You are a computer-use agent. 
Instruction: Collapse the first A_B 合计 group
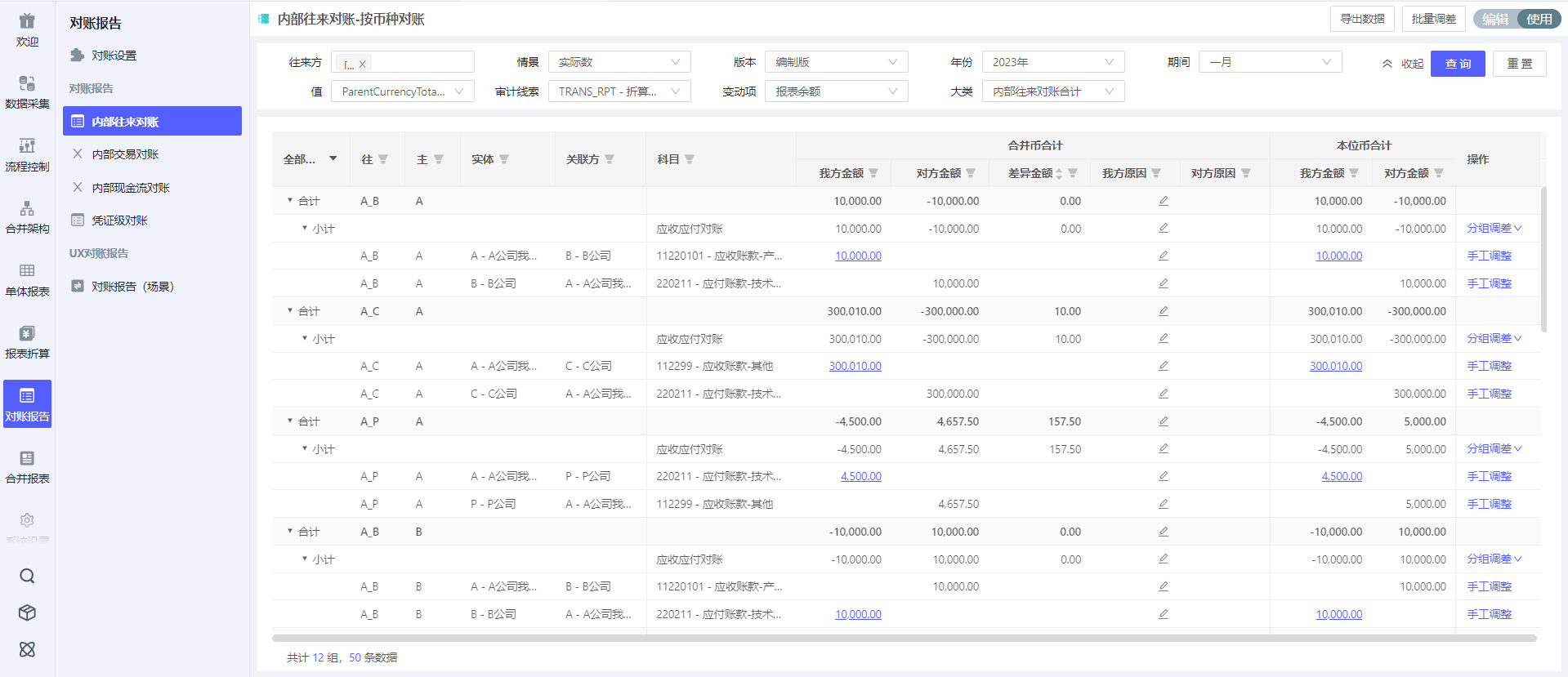pyautogui.click(x=290, y=201)
